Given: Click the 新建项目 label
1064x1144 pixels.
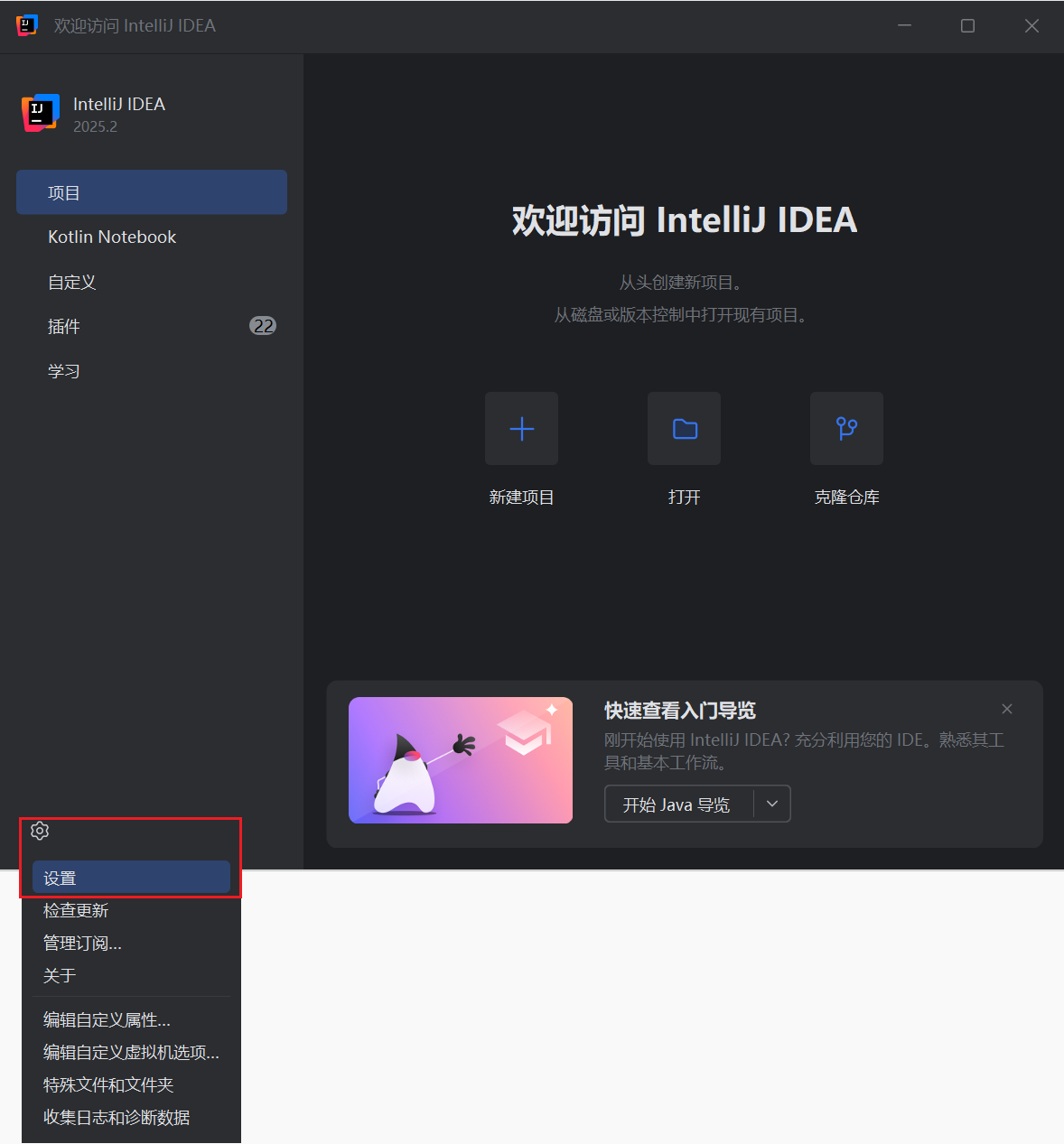Looking at the screenshot, I should point(521,498).
